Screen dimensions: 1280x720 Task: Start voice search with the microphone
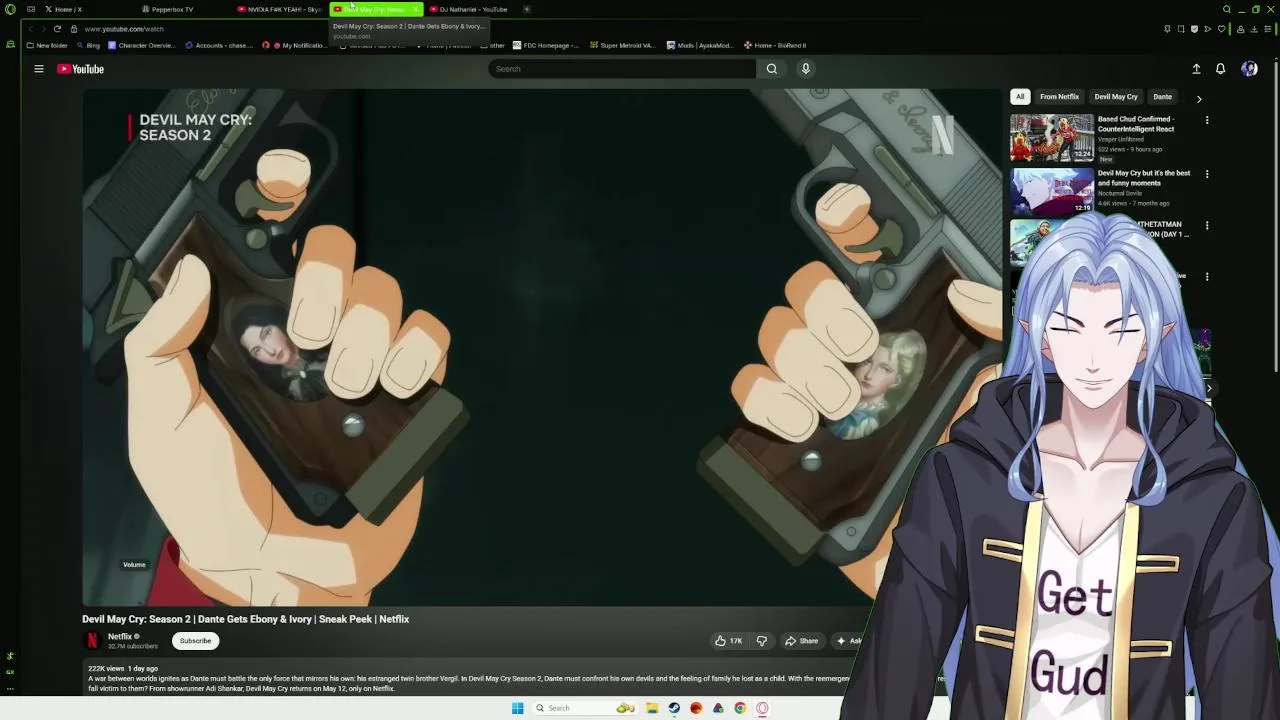pos(805,69)
